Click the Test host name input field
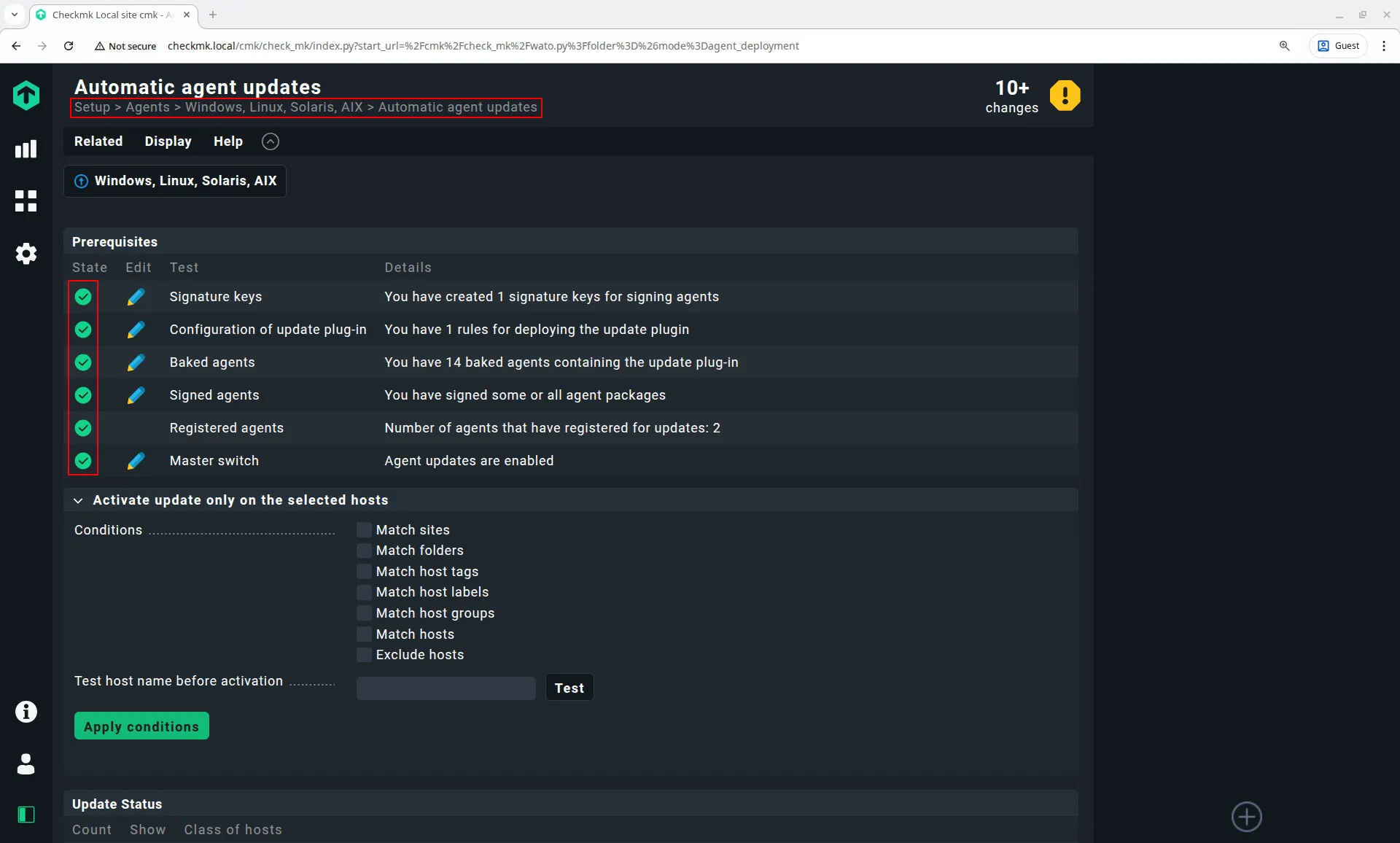Screen dimensions: 1400x843 tap(446, 688)
